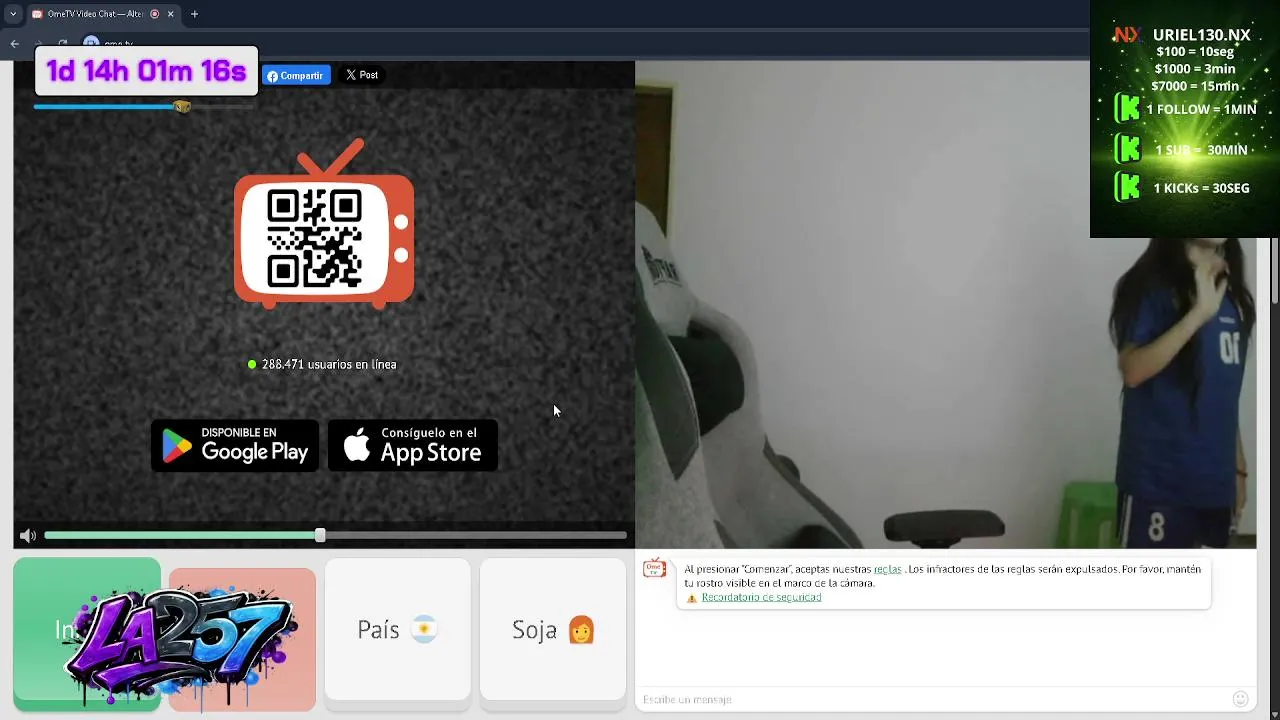This screenshot has width=1280, height=720.
Task: Select the OmeTV Video Chat browser tab
Action: (x=103, y=14)
